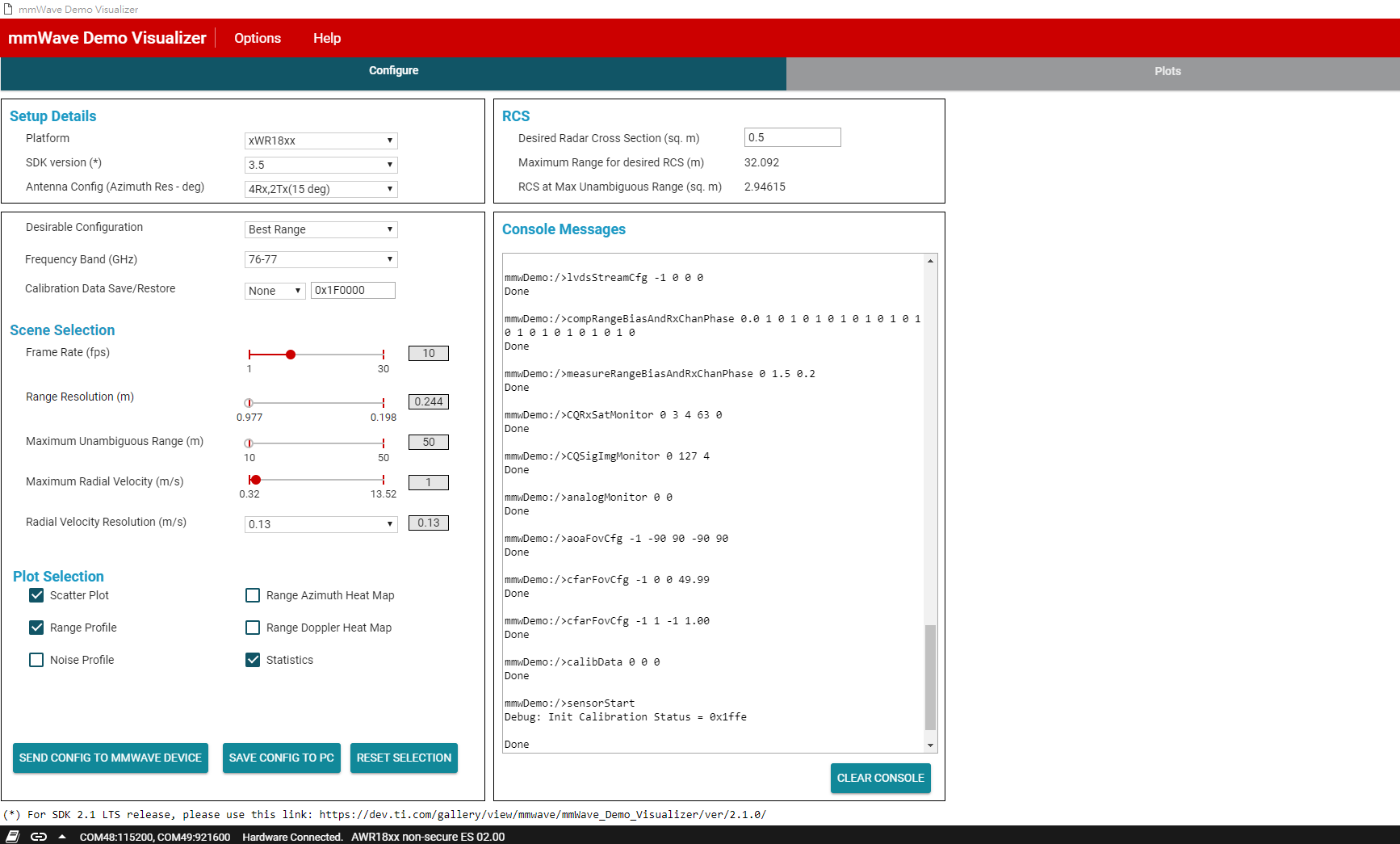The image size is (1400, 844).
Task: Open the log book icon in the status bar
Action: [x=11, y=837]
